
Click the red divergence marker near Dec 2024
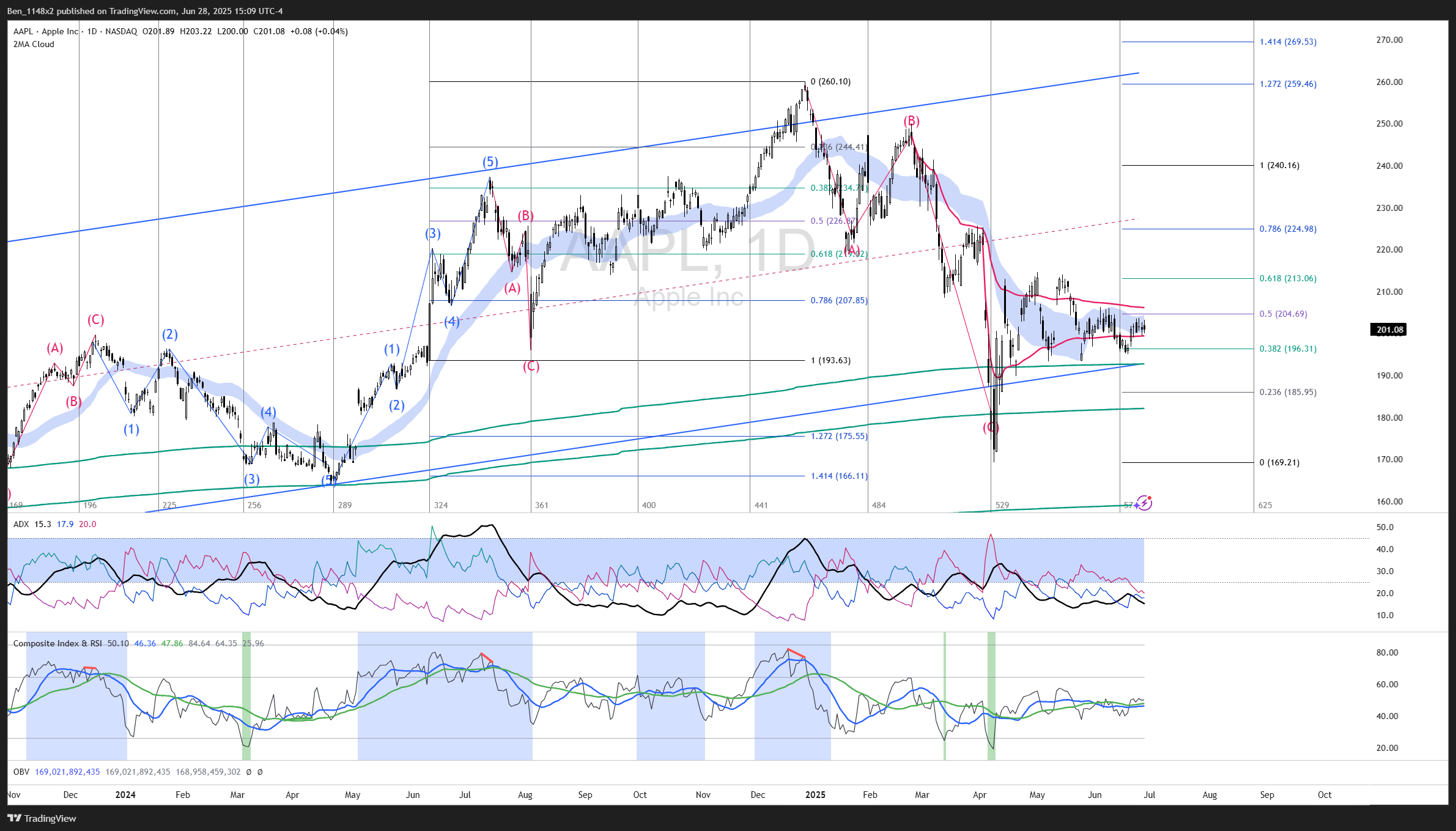pyautogui.click(x=796, y=652)
